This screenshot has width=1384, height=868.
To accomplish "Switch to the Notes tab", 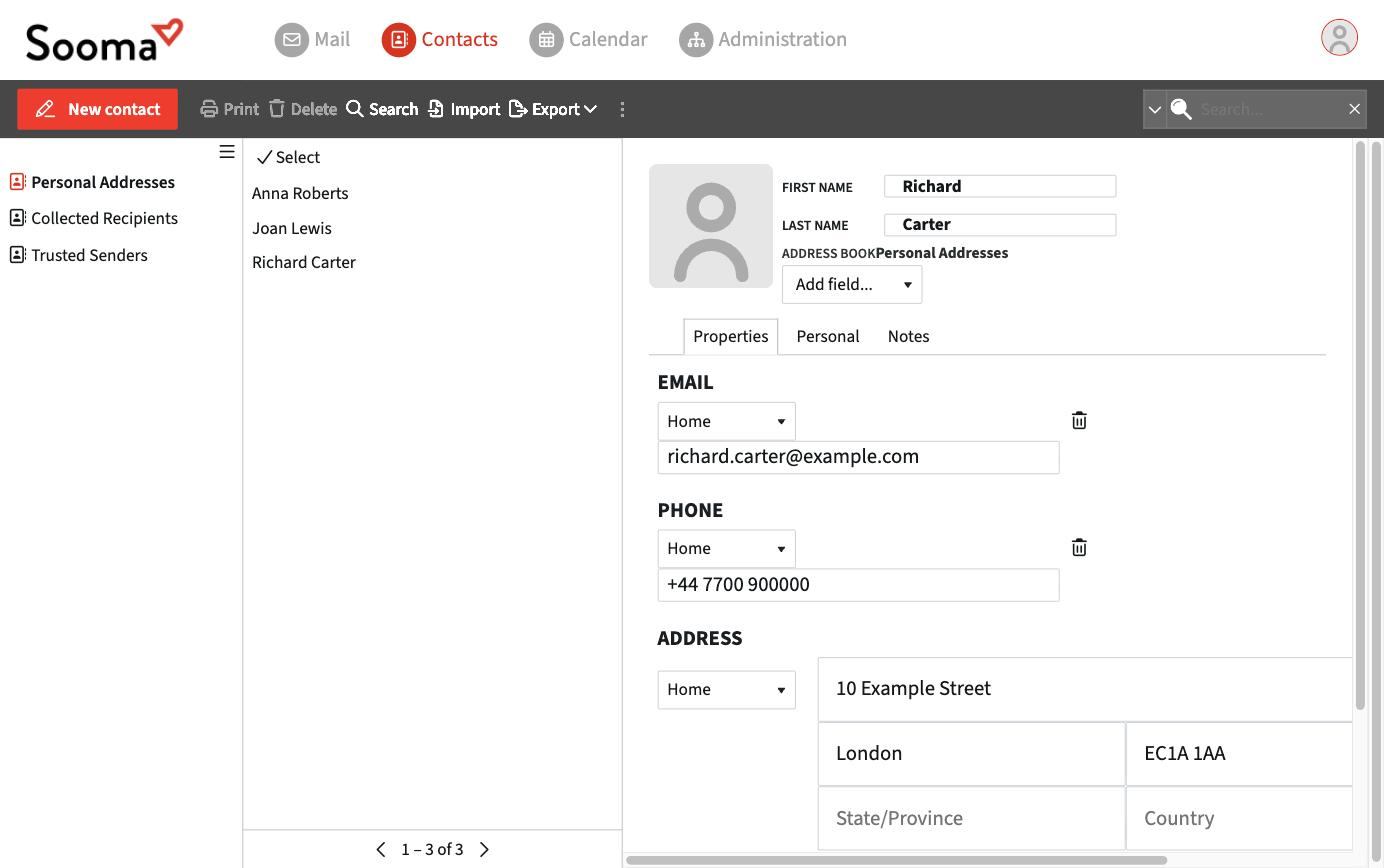I will point(908,336).
